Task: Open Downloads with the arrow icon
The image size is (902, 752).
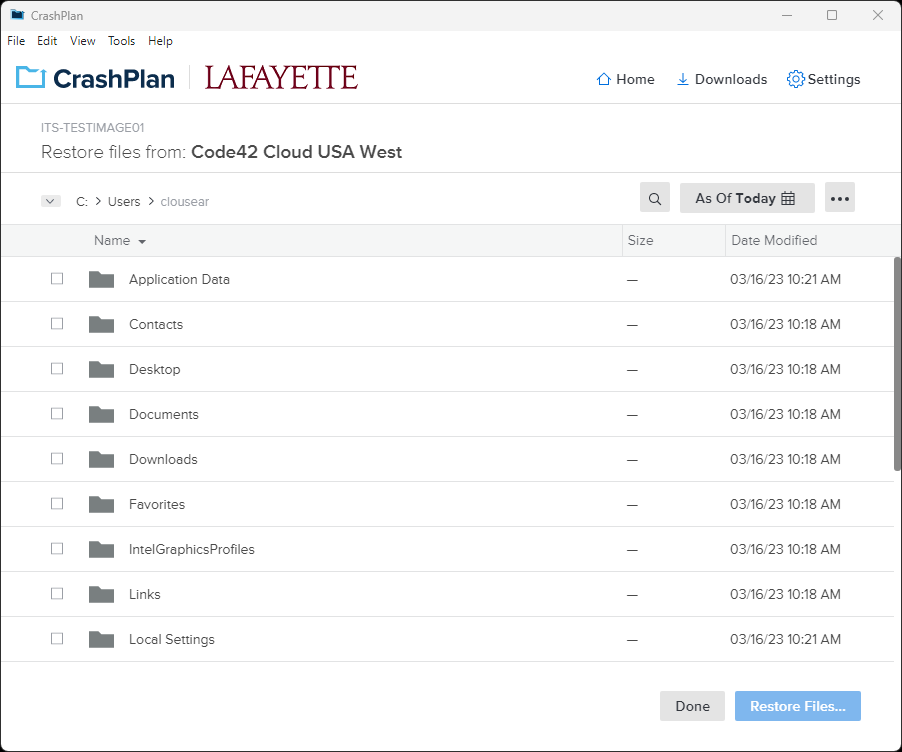Action: 682,79
